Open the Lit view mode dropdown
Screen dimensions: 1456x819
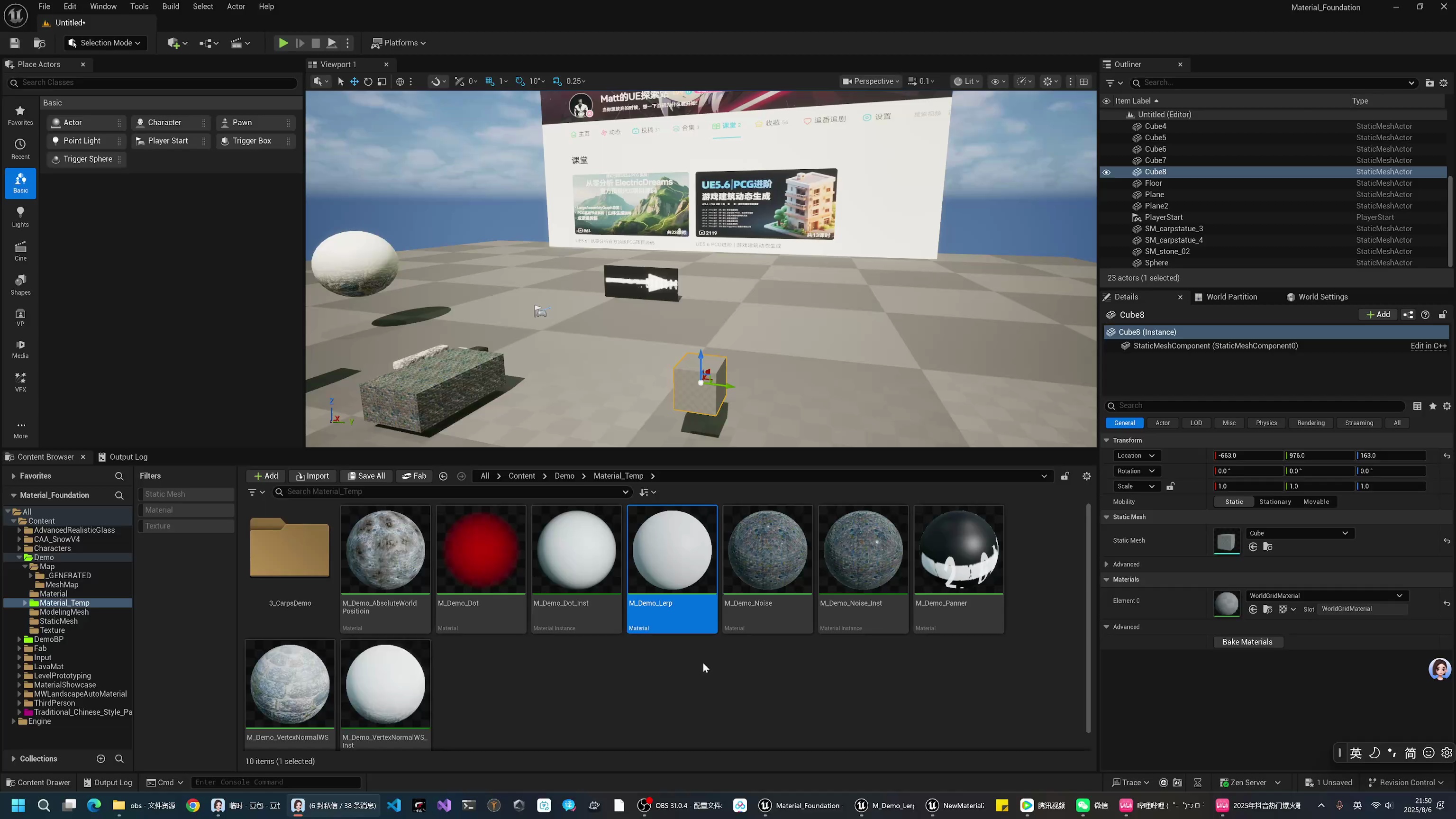coord(966,82)
